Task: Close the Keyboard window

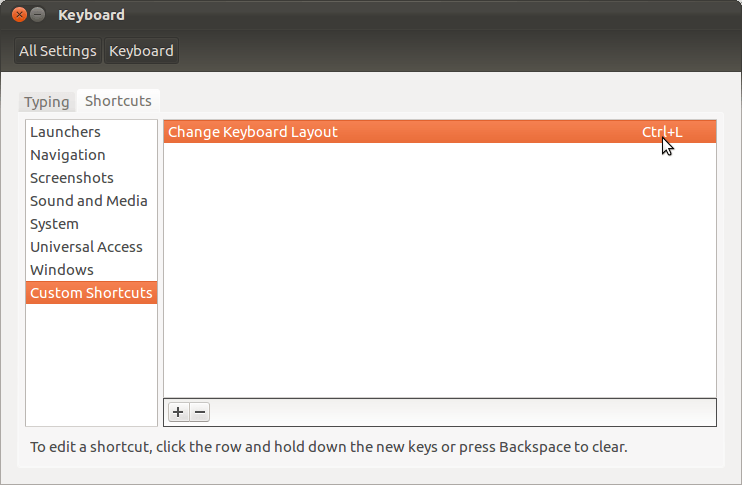Action: [19, 15]
